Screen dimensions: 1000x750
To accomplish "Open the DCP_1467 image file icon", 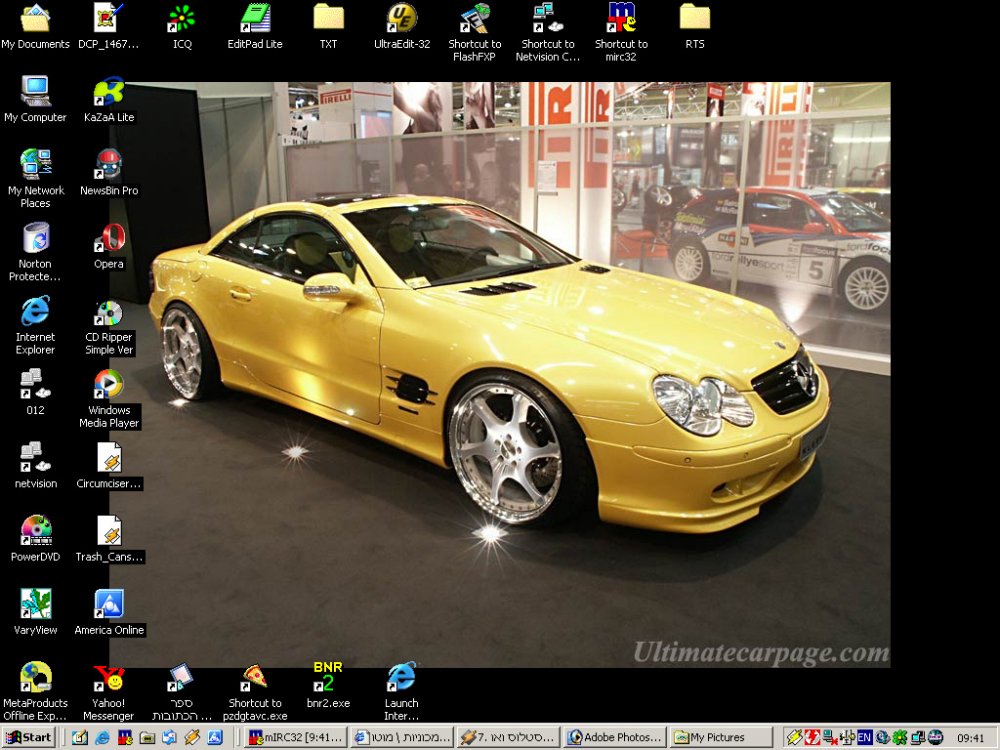I will (x=108, y=27).
